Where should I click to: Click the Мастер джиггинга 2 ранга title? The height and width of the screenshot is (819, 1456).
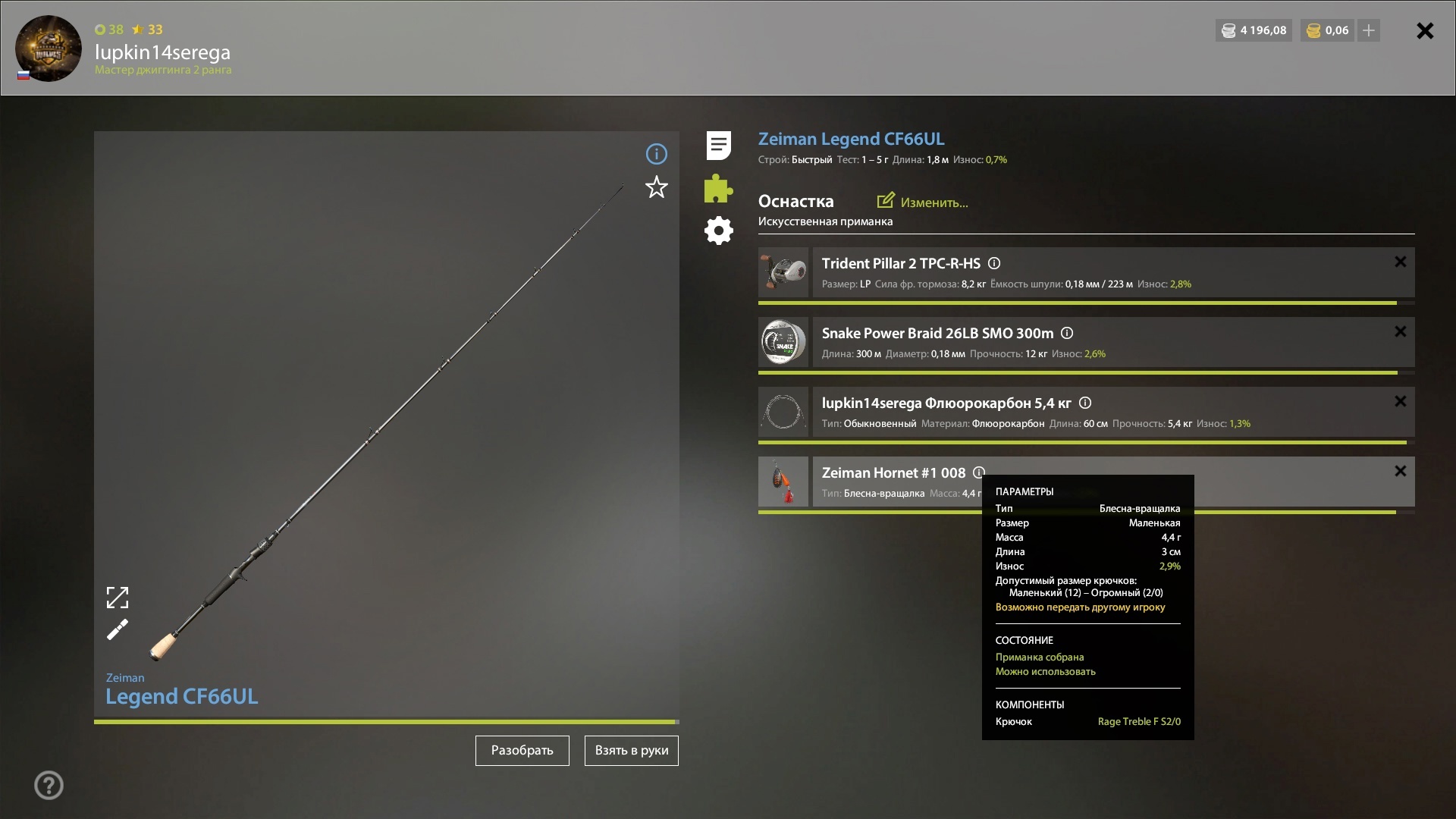(x=163, y=70)
